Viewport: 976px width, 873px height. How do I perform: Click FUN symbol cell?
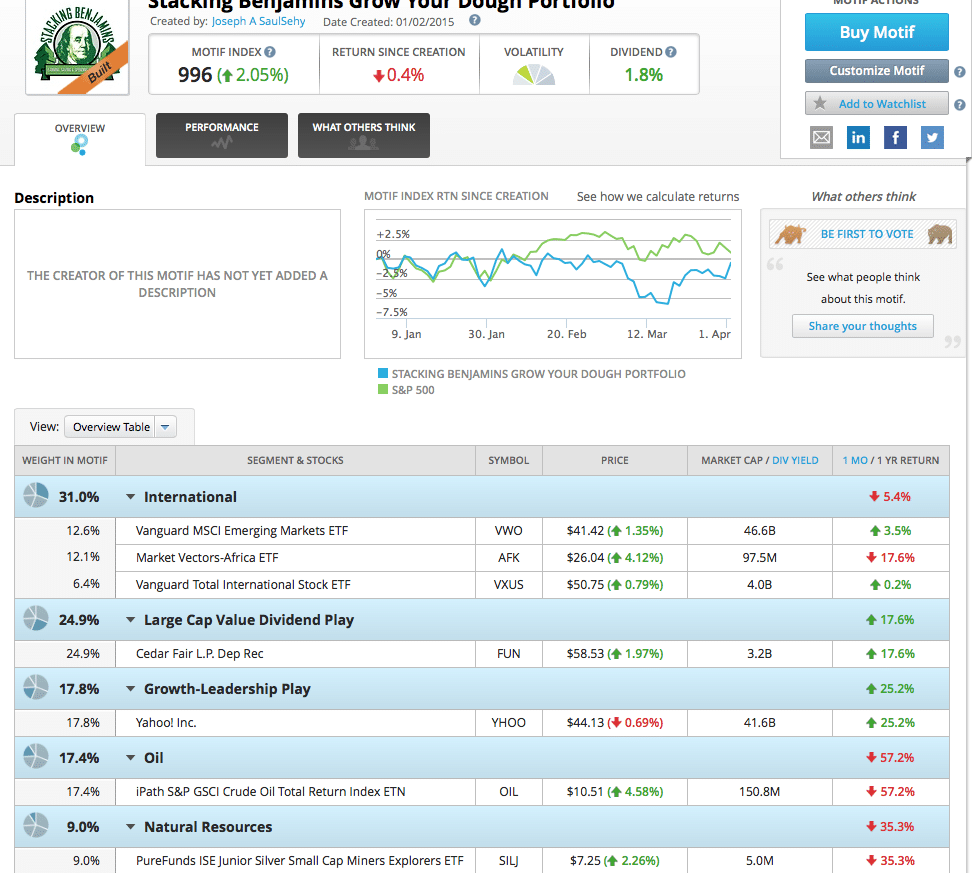[509, 654]
